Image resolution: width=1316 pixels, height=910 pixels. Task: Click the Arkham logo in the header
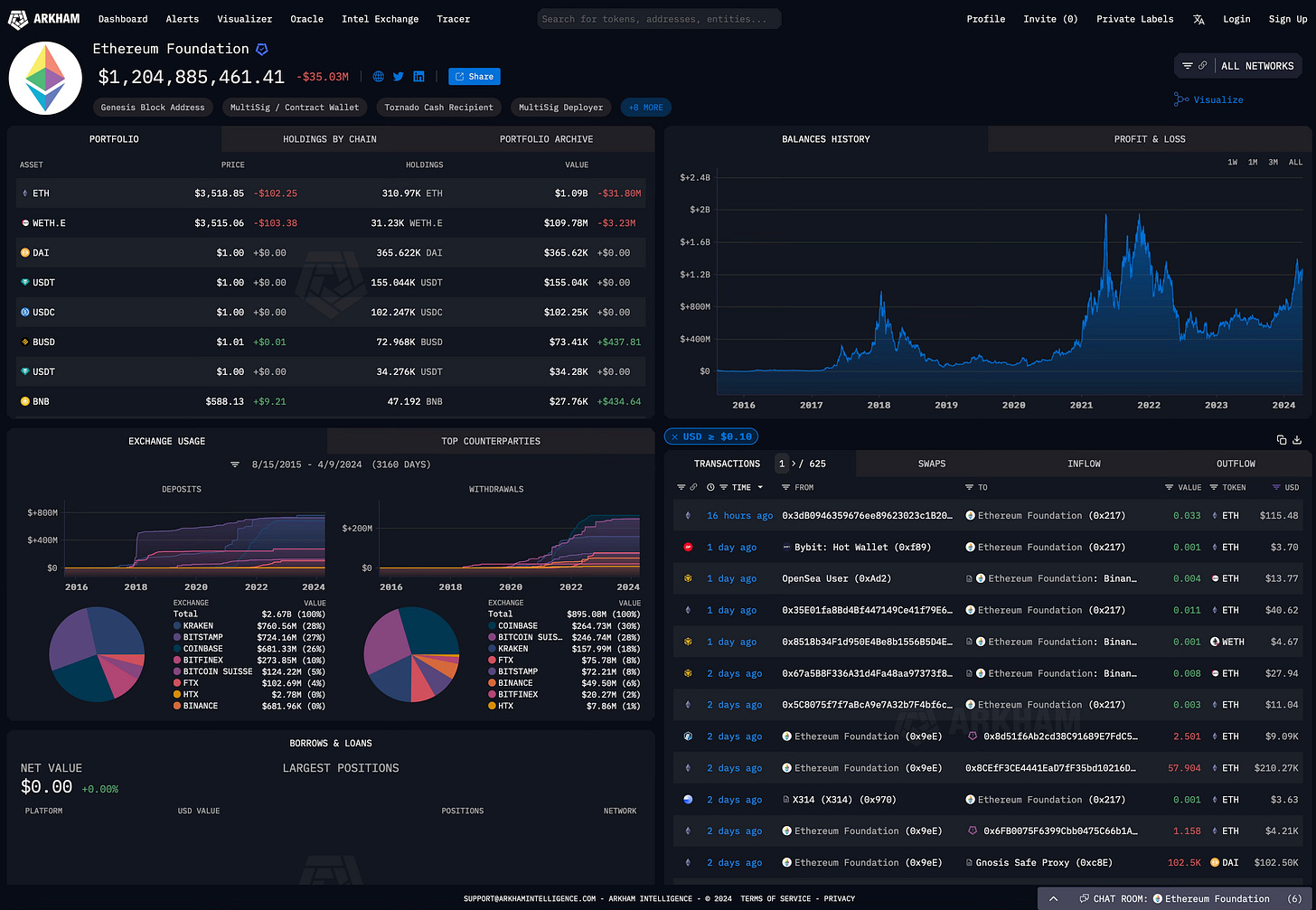point(44,18)
